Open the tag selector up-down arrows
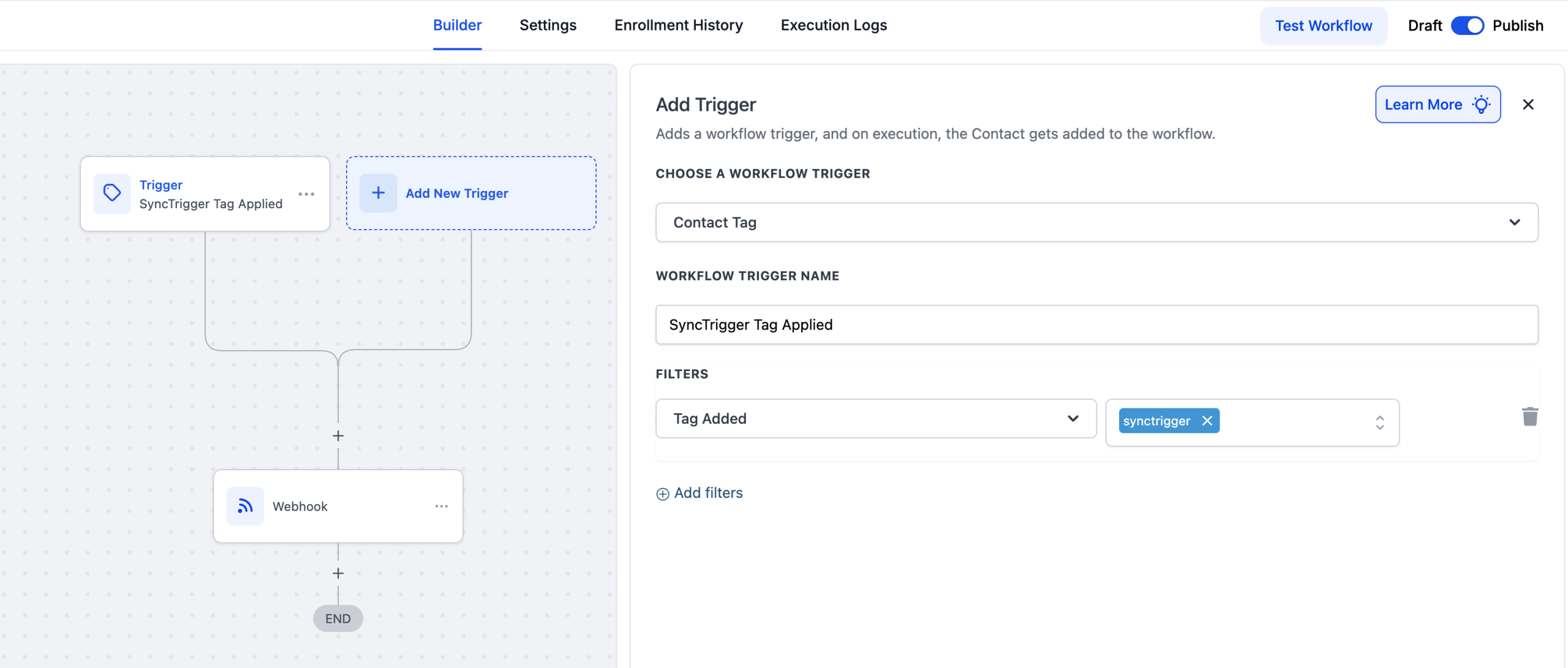The width and height of the screenshot is (1568, 668). 1380,422
